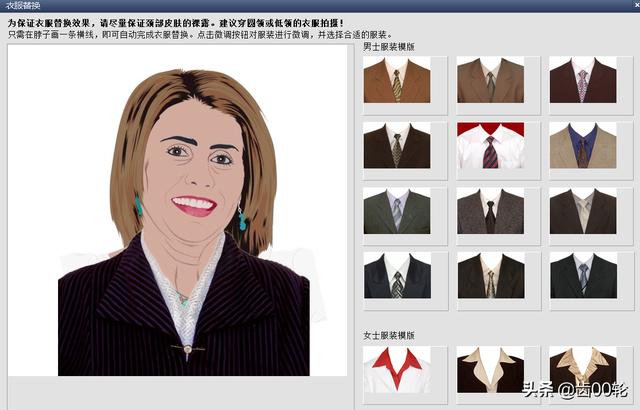Pick the black suit with blue striped tie
Image resolution: width=640 pixels, height=410 pixels.
pos(582,276)
